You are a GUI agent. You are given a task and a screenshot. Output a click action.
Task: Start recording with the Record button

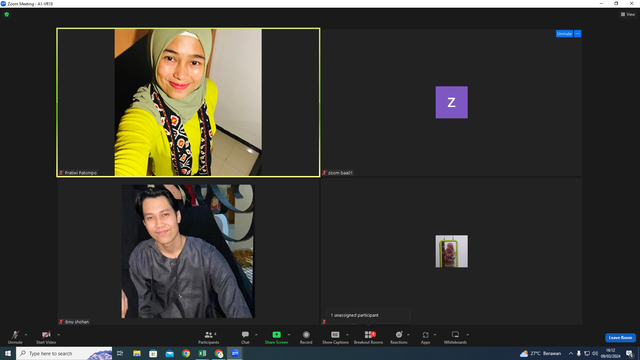tap(306, 337)
